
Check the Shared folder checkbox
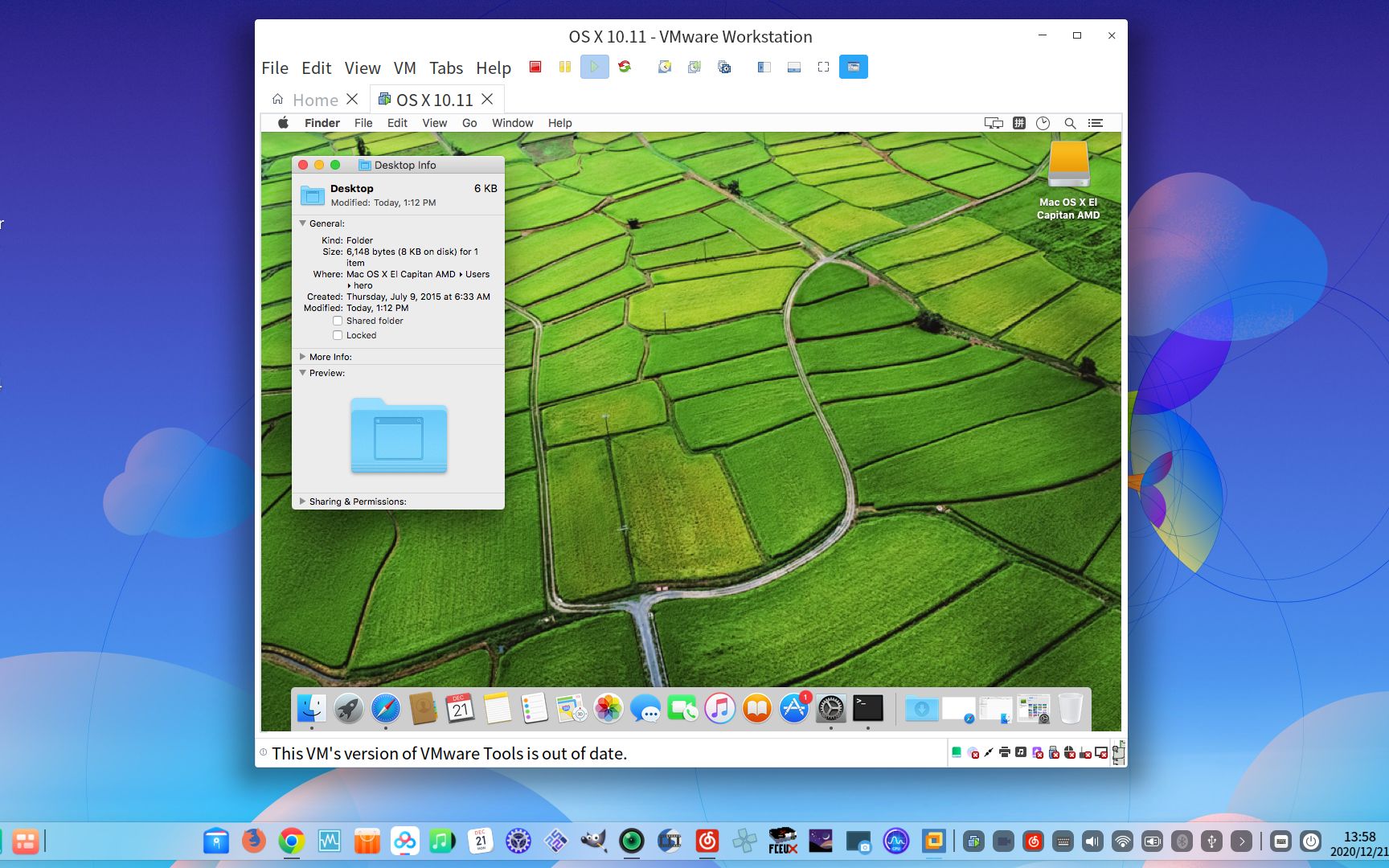pyautogui.click(x=338, y=321)
